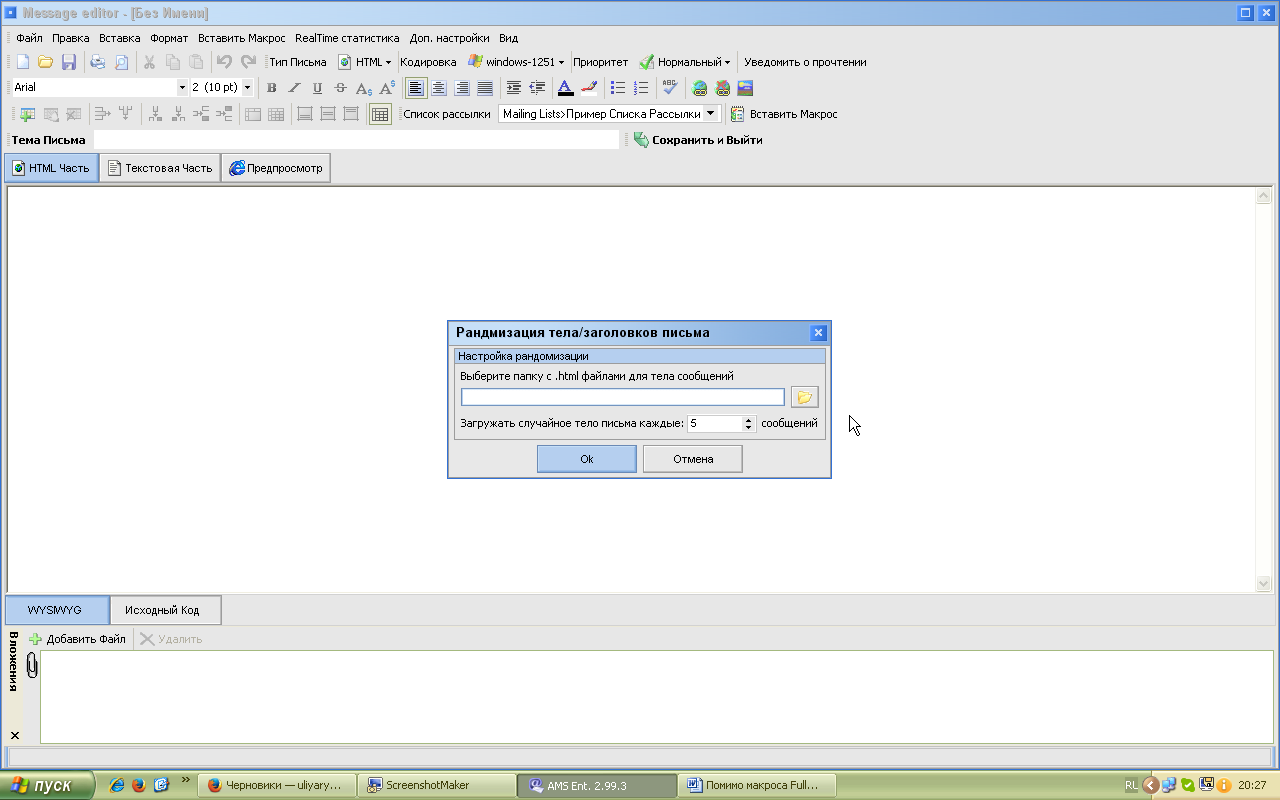Redo the last undone action
The image size is (1280, 800).
(x=248, y=62)
